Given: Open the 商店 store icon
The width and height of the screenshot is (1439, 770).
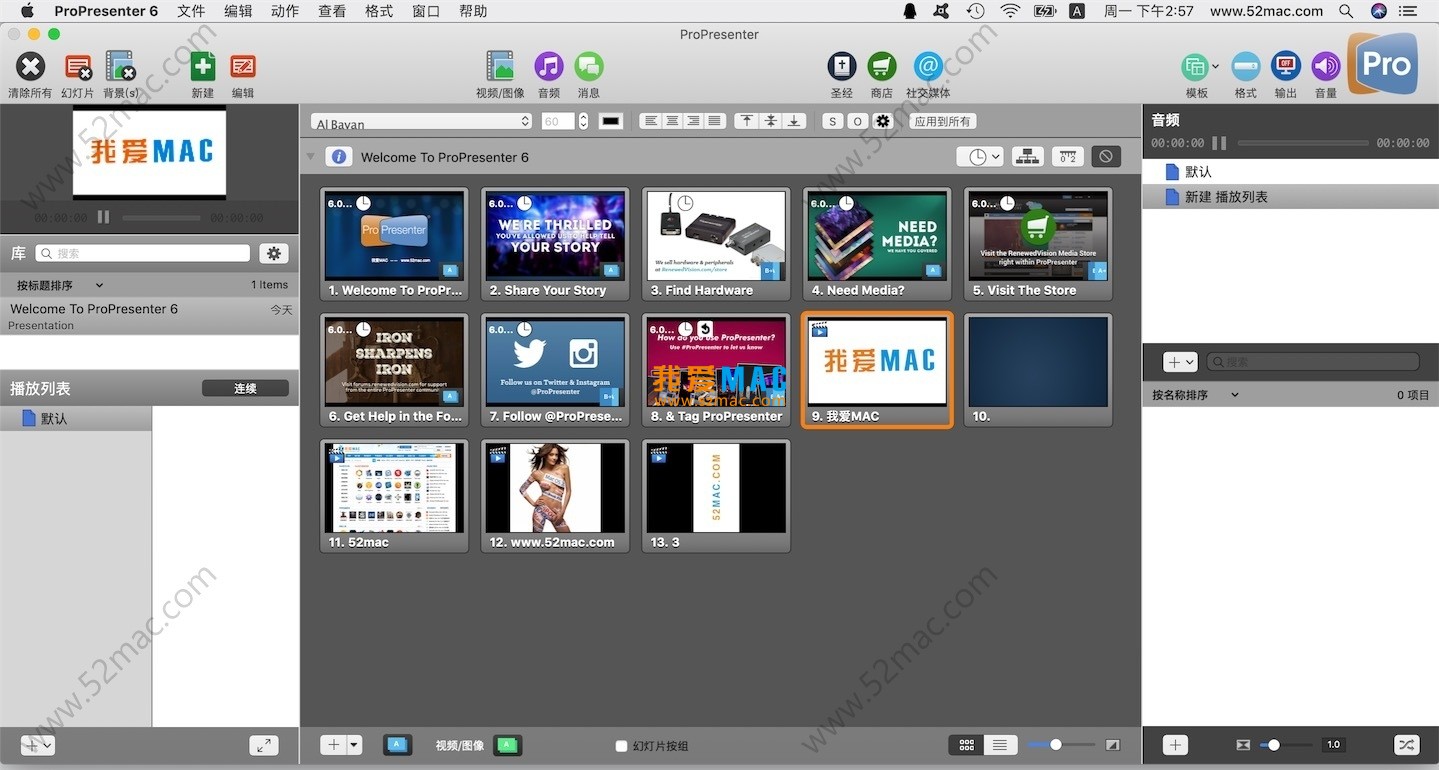Looking at the screenshot, I should pos(882,67).
